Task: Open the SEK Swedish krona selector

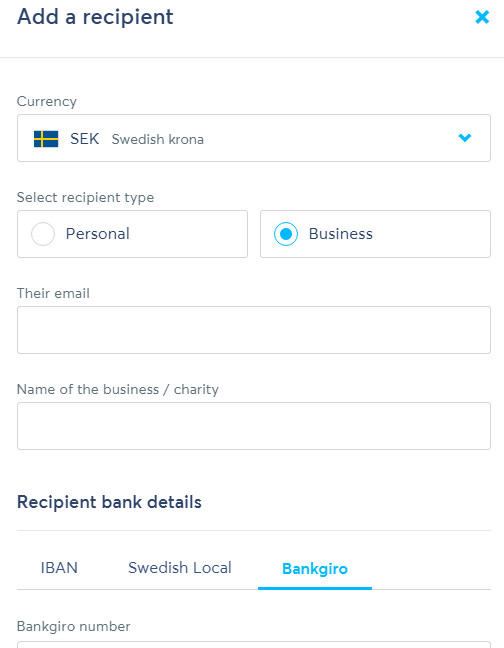Action: pos(254,138)
